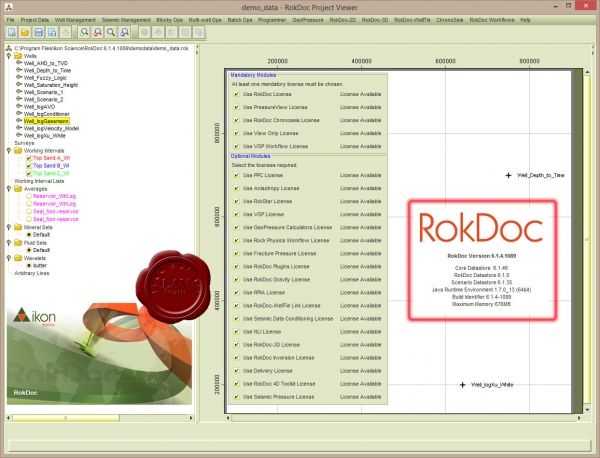The width and height of the screenshot is (600, 458).
Task: Click the greyed diamond toolbar icon
Action: [x=158, y=33]
